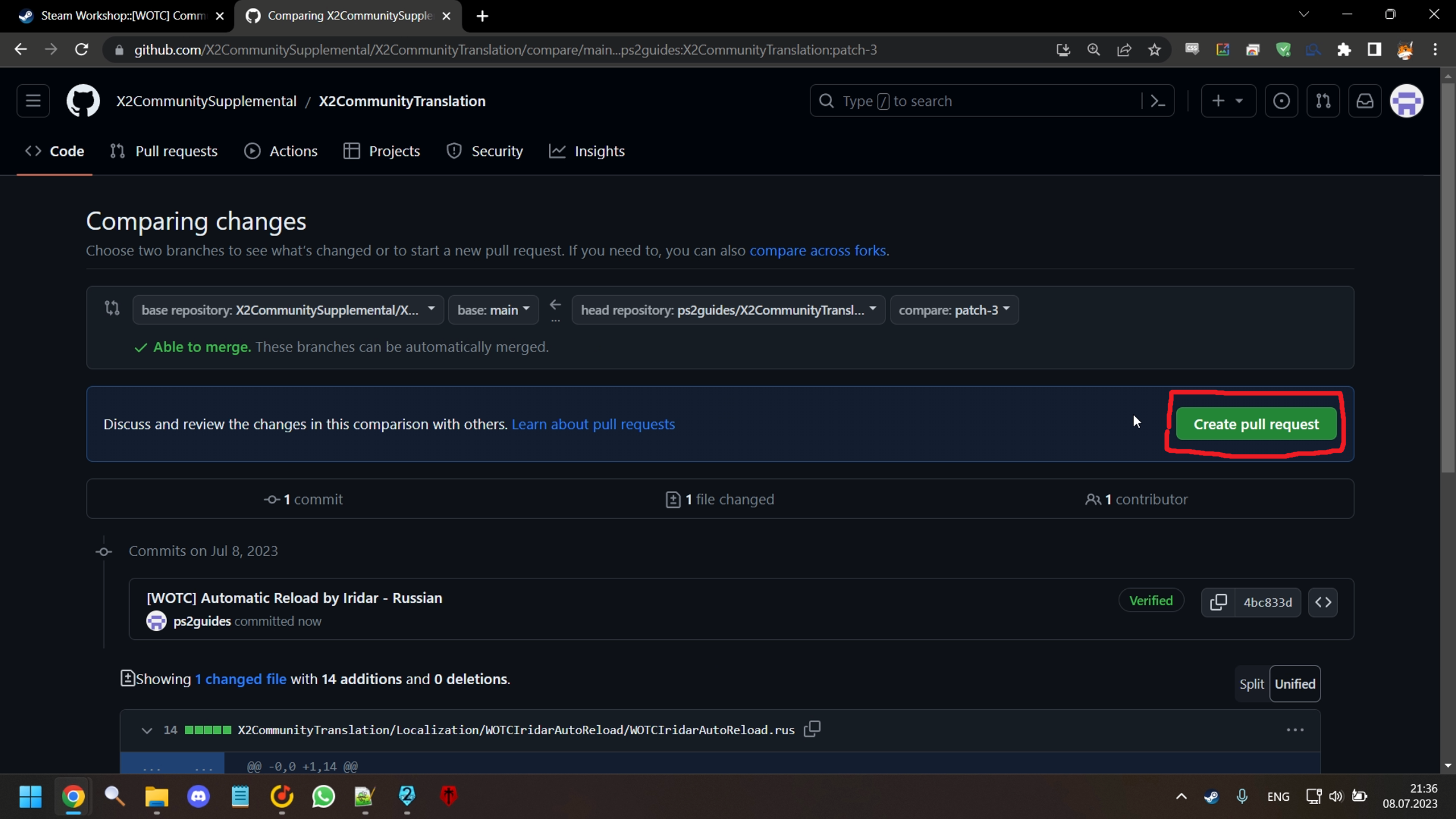Collapse the WOTCIridarAutoReload.rus file diff

coord(147,730)
